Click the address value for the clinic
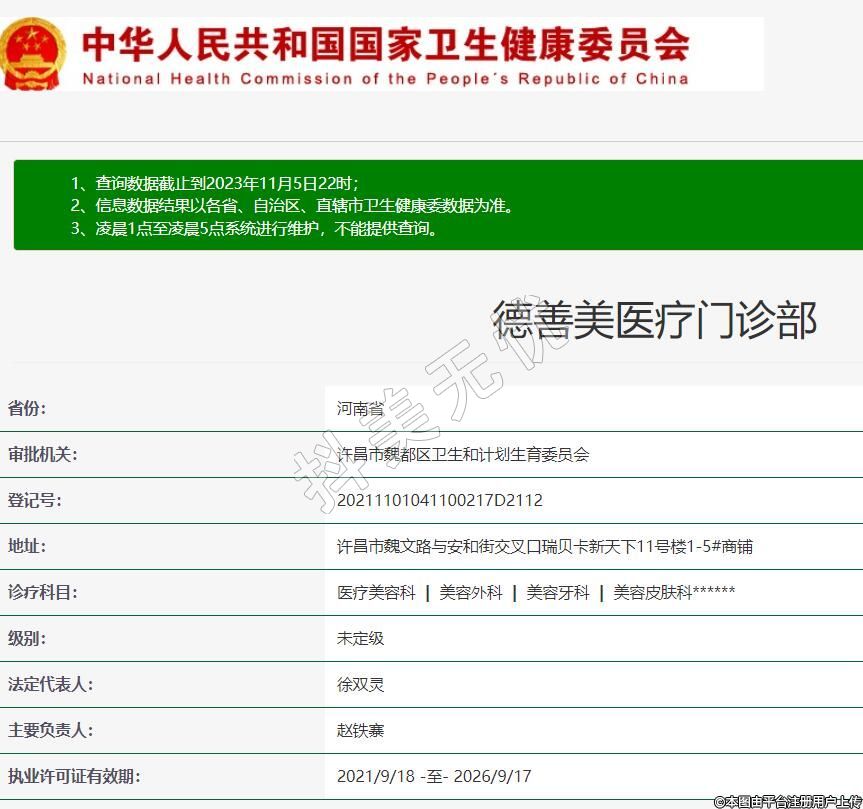Image resolution: width=863 pixels, height=809 pixels. pos(545,546)
